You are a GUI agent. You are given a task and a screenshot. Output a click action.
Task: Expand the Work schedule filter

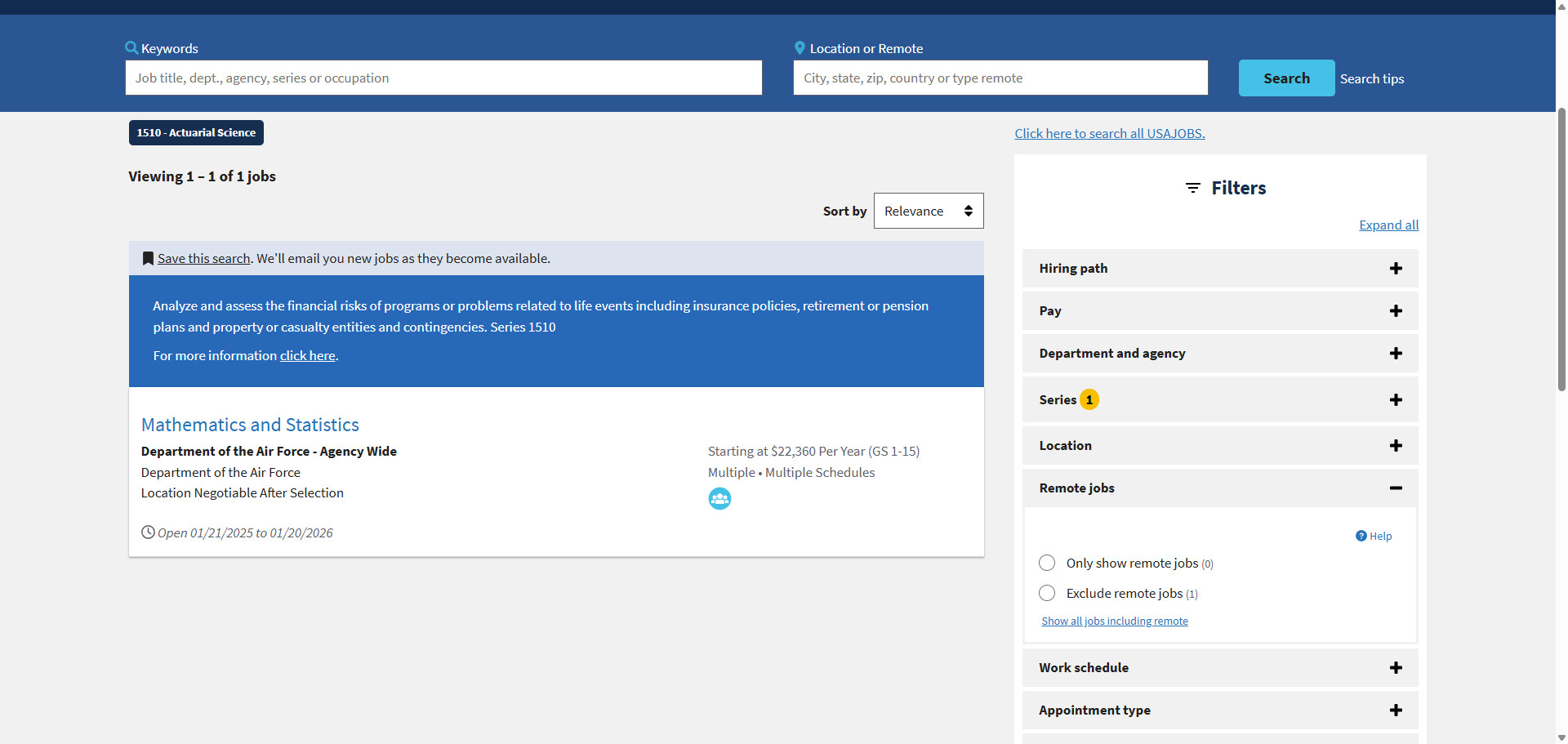point(1220,667)
